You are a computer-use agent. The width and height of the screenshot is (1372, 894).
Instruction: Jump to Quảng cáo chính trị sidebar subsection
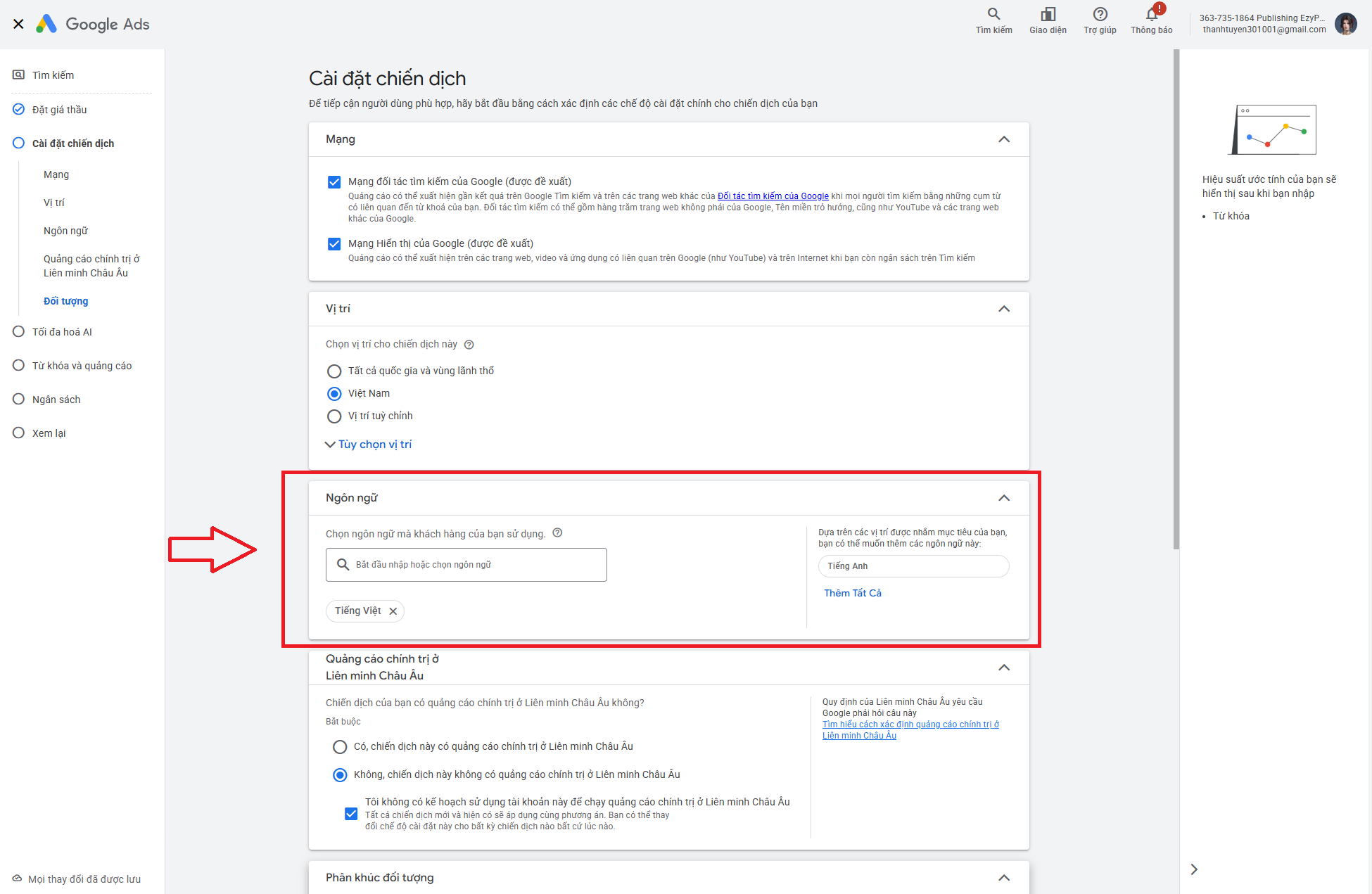click(91, 266)
